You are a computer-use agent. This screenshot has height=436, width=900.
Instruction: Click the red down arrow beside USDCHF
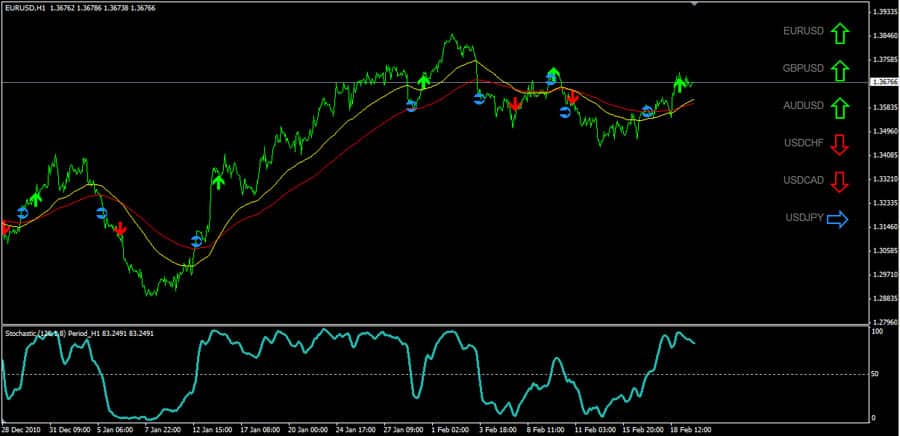click(x=839, y=145)
